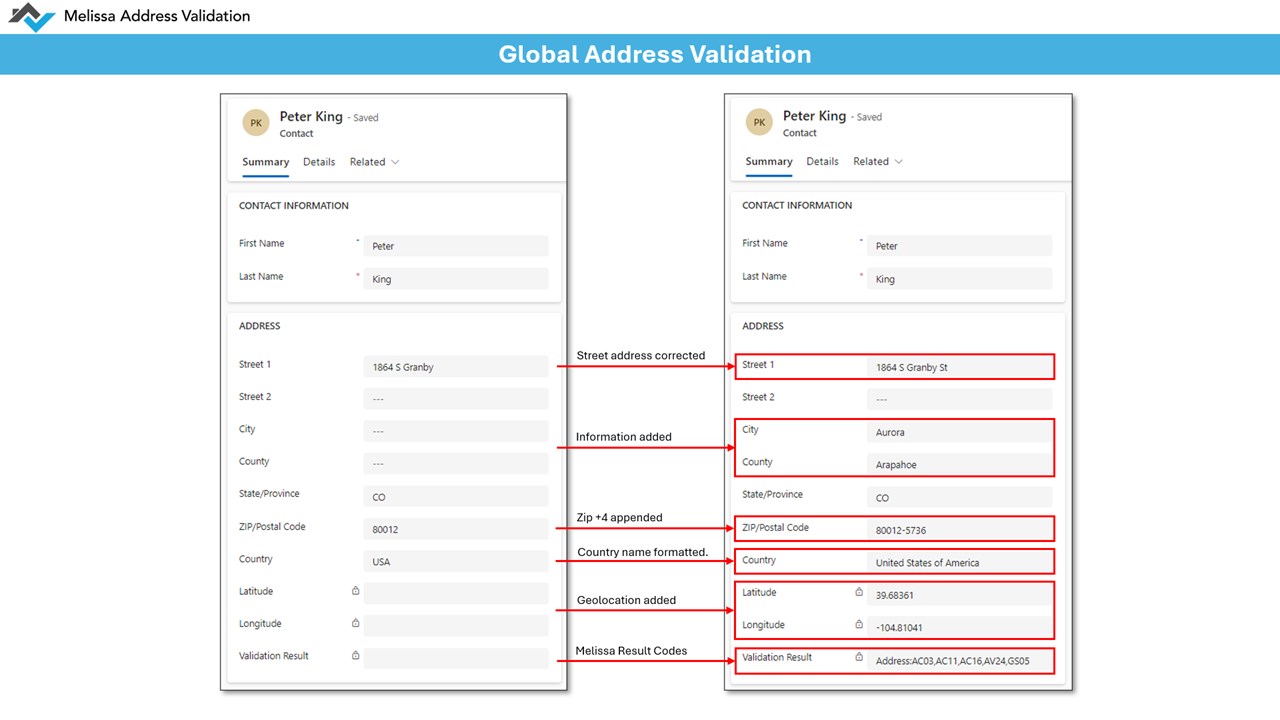Click Peter King name in right panel header

(x=814, y=116)
